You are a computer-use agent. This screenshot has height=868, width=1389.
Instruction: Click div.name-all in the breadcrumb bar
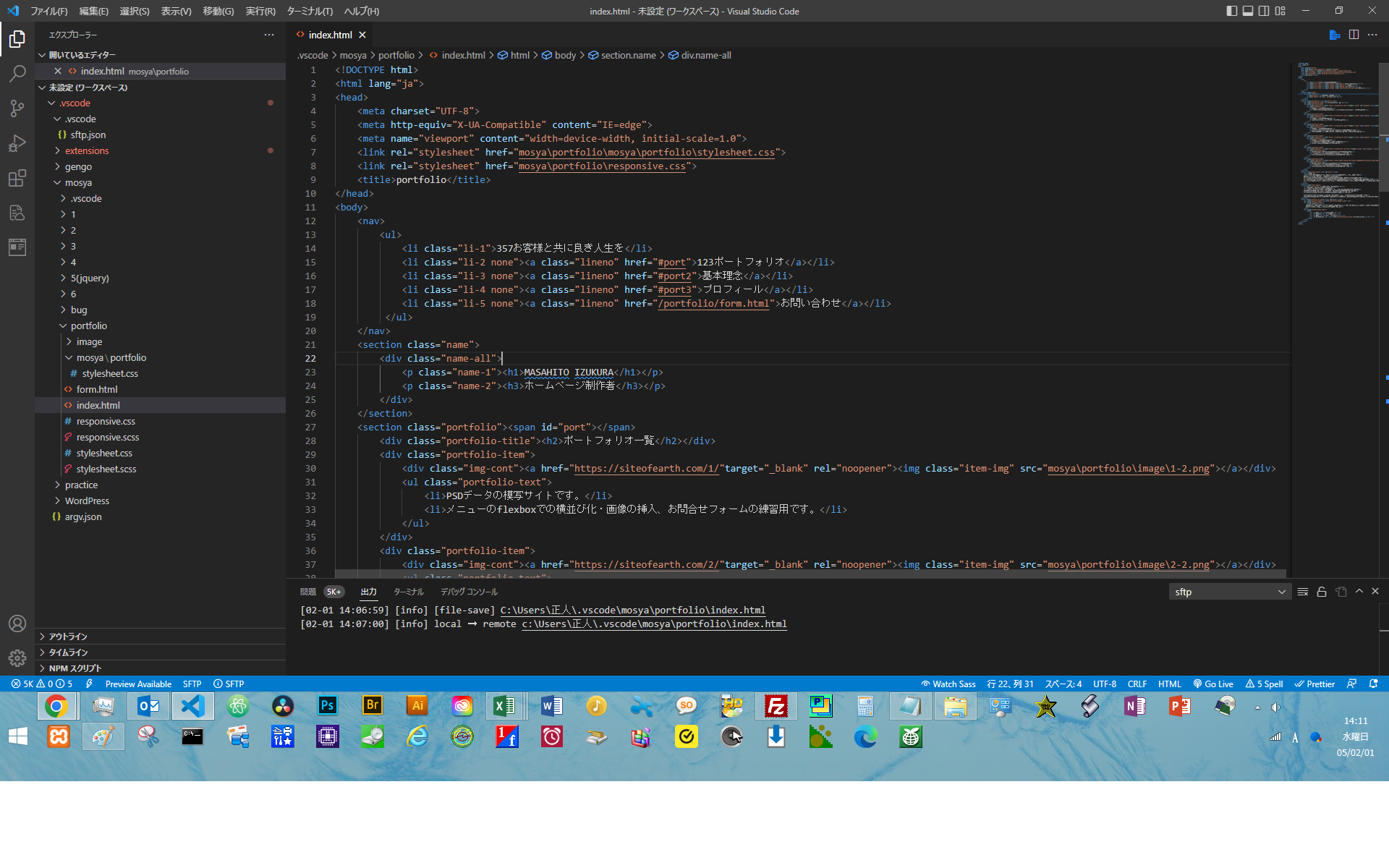click(x=705, y=55)
